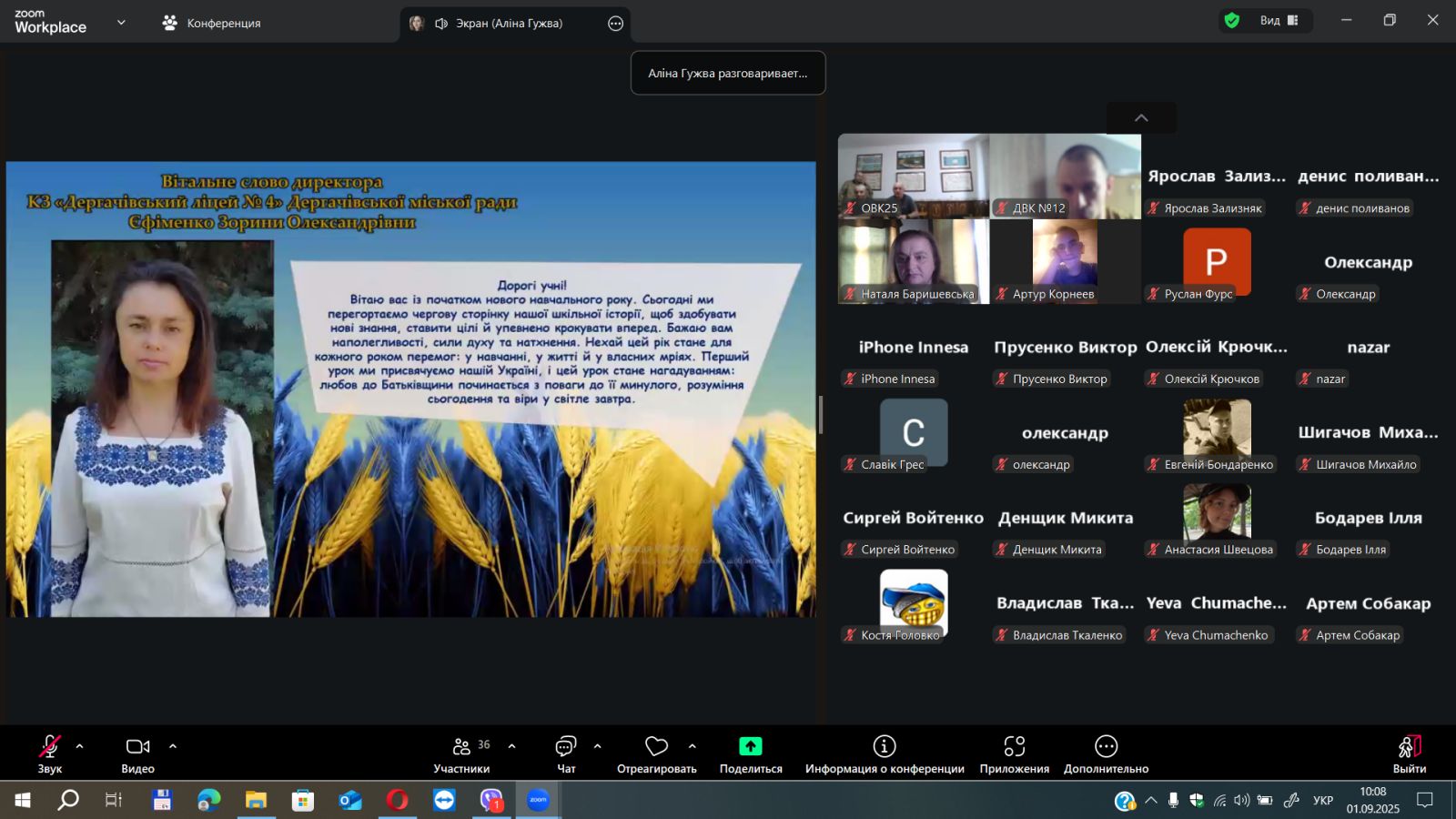Switch to the Conference tab
Image resolution: width=1456 pixels, height=819 pixels.
211,24
